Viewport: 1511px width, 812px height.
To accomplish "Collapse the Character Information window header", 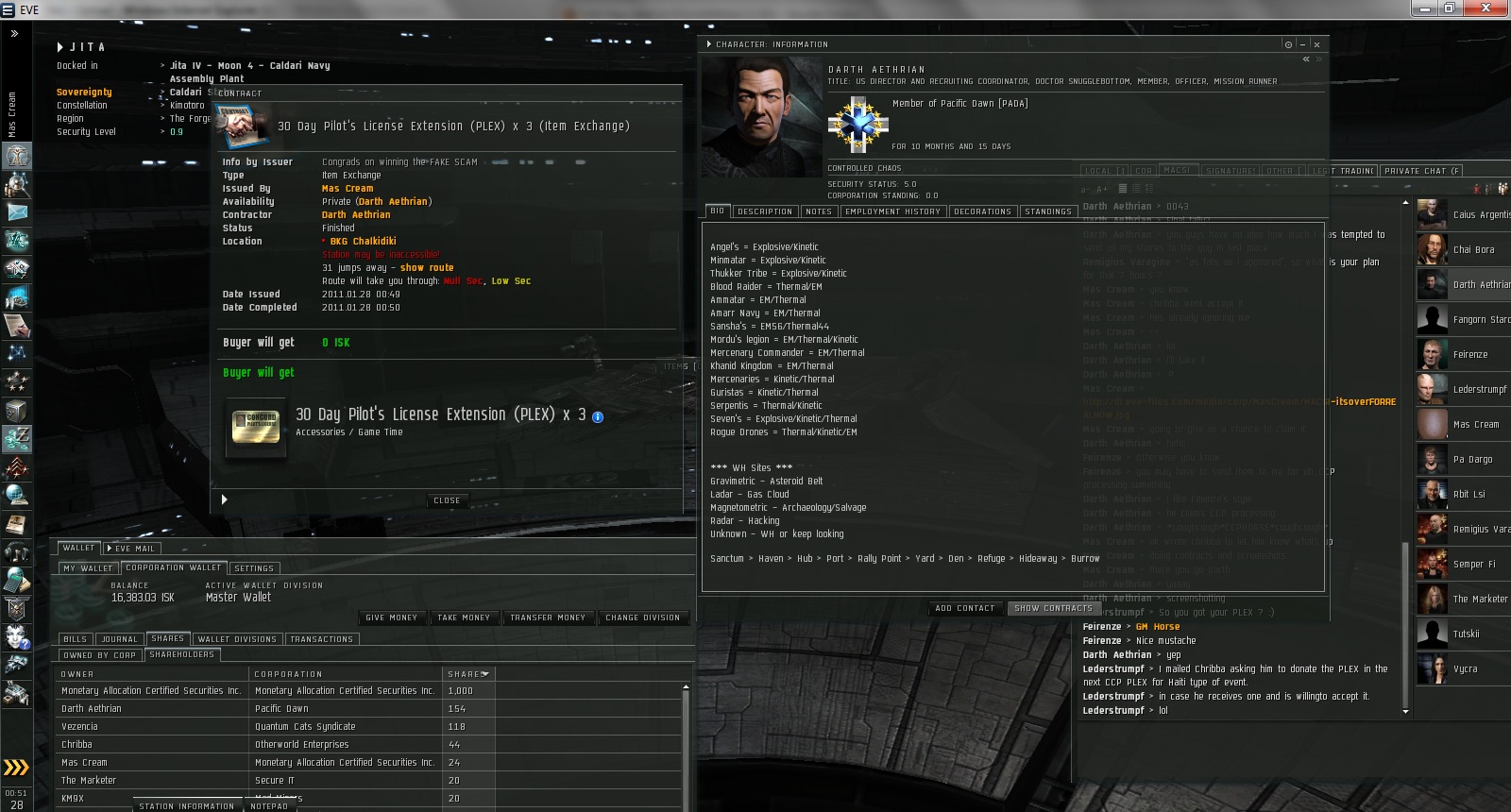I will pyautogui.click(x=709, y=44).
